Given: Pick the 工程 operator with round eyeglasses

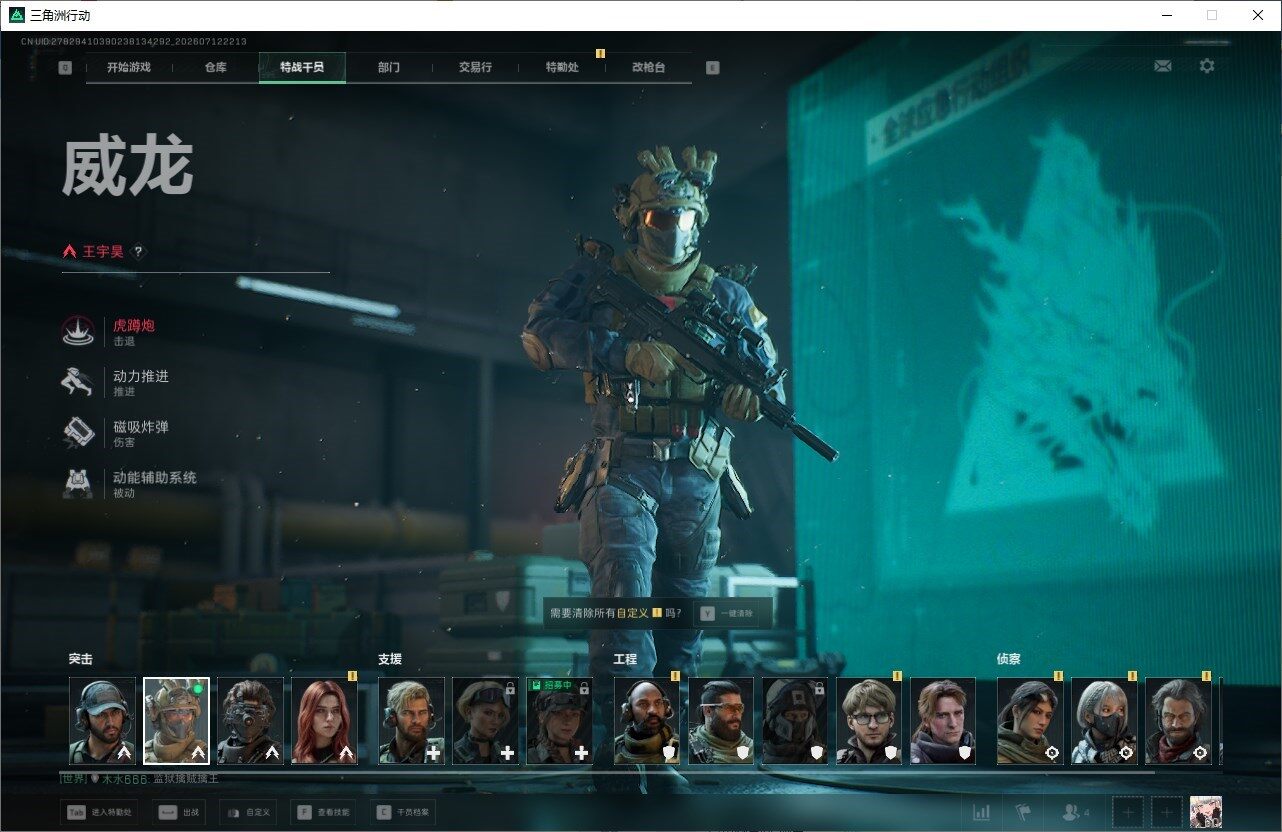Looking at the screenshot, I should click(x=868, y=721).
